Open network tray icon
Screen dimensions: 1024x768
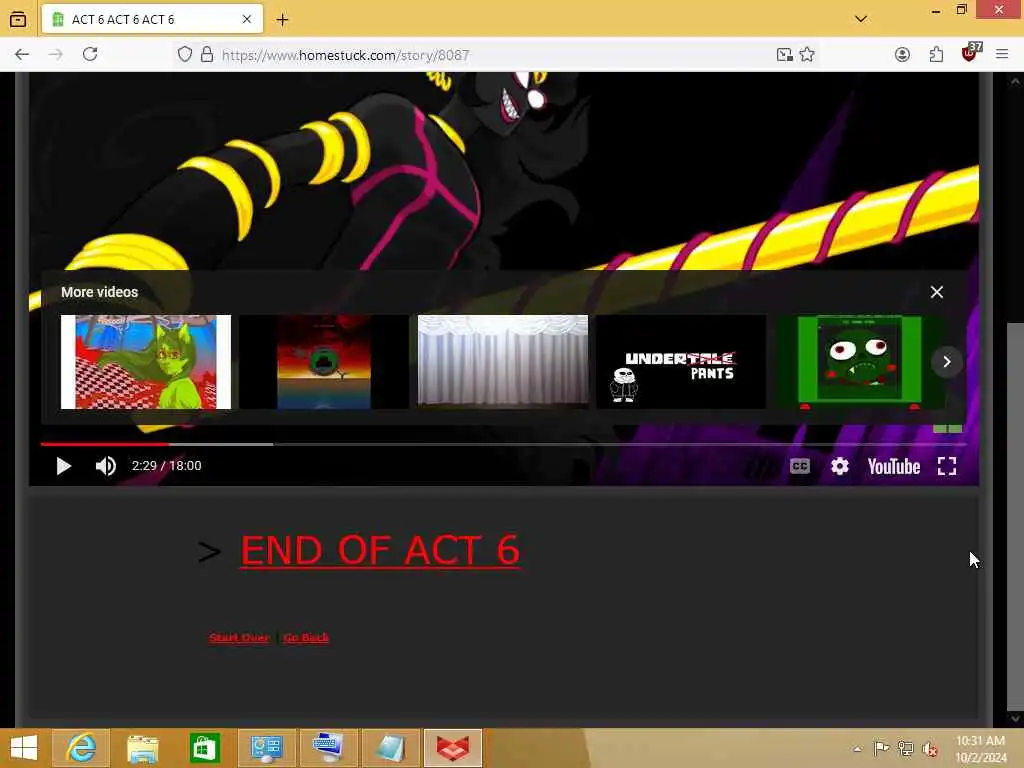click(x=905, y=748)
